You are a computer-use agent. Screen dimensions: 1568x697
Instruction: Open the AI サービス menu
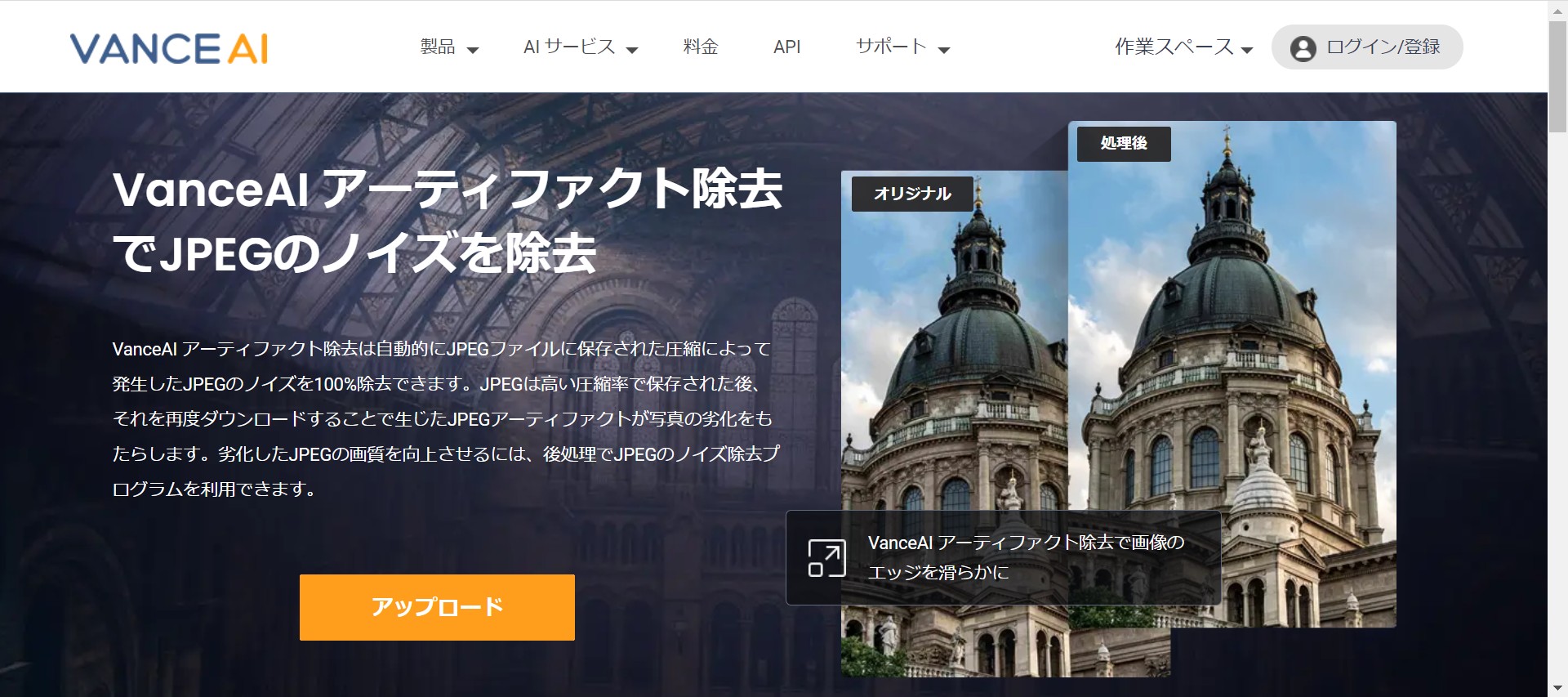click(569, 47)
